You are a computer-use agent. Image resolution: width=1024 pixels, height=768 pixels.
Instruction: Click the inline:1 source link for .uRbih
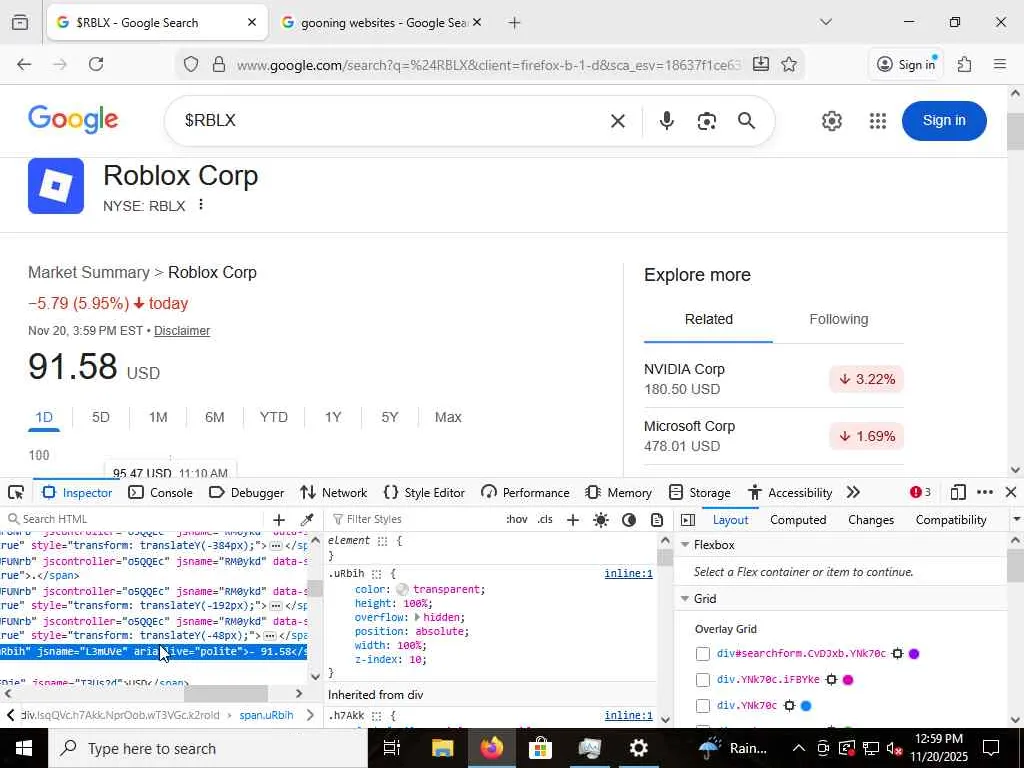(628, 573)
